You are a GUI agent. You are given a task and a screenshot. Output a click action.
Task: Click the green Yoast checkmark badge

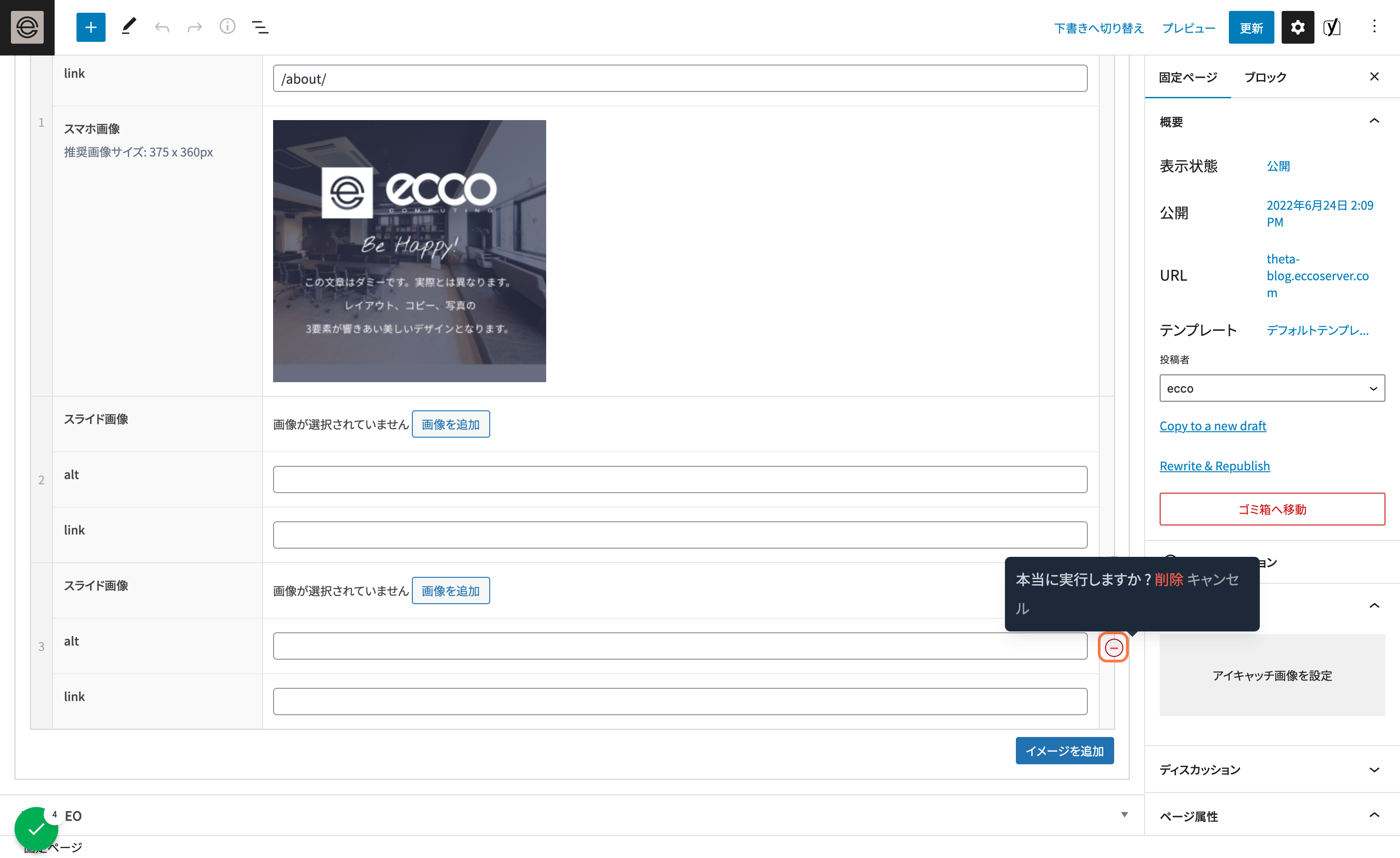pyautogui.click(x=36, y=828)
